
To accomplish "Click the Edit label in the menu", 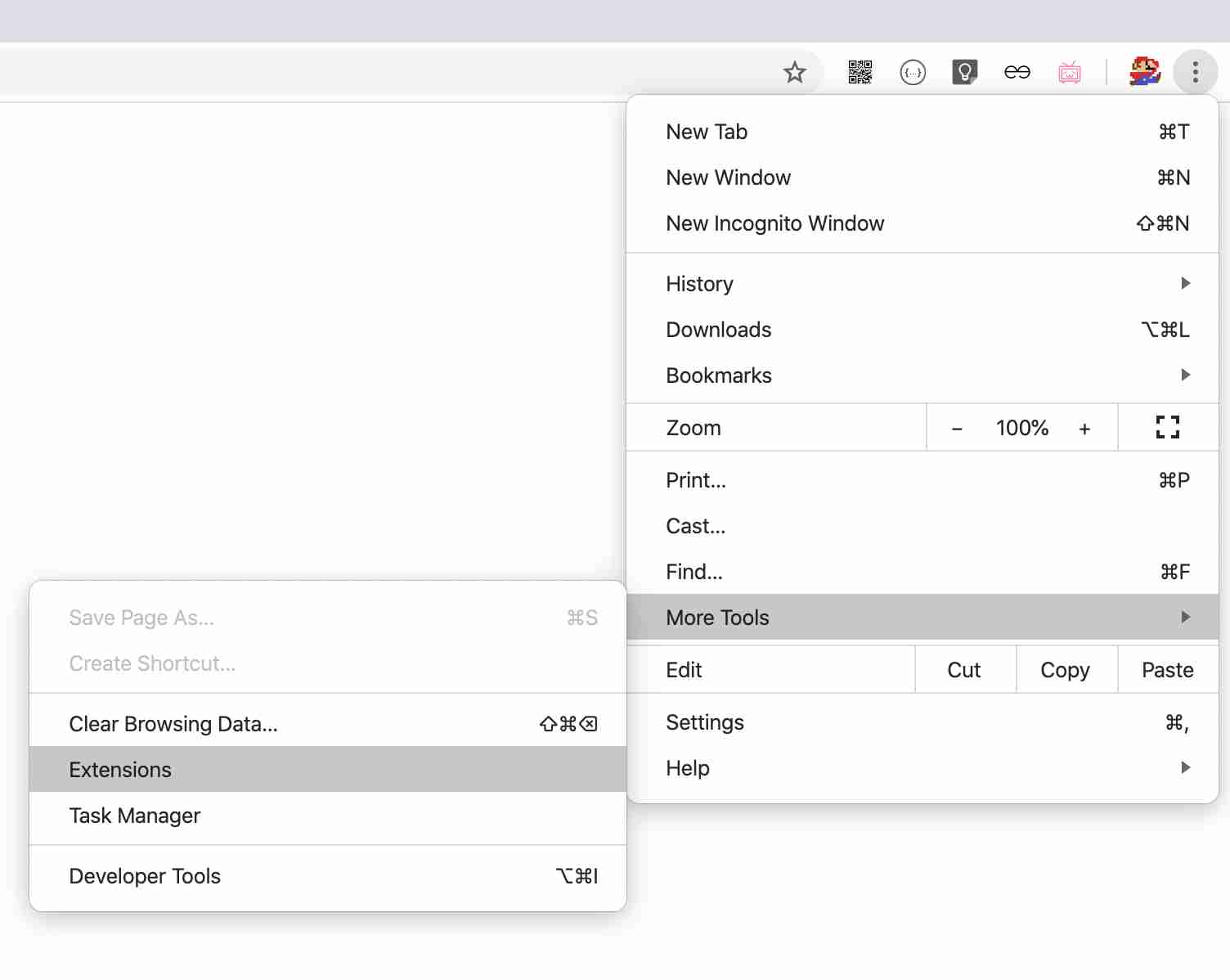I will (x=684, y=670).
